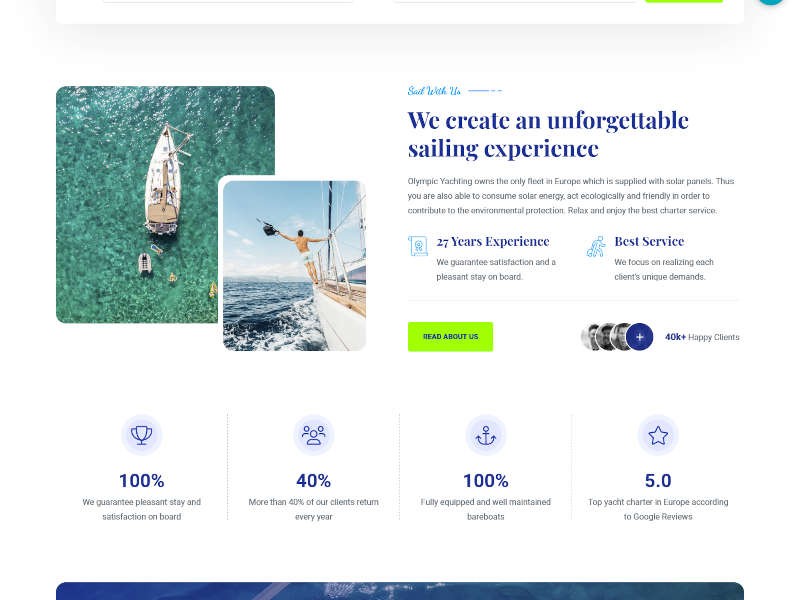Click the anchor icon
The height and width of the screenshot is (600, 800).
tap(485, 435)
